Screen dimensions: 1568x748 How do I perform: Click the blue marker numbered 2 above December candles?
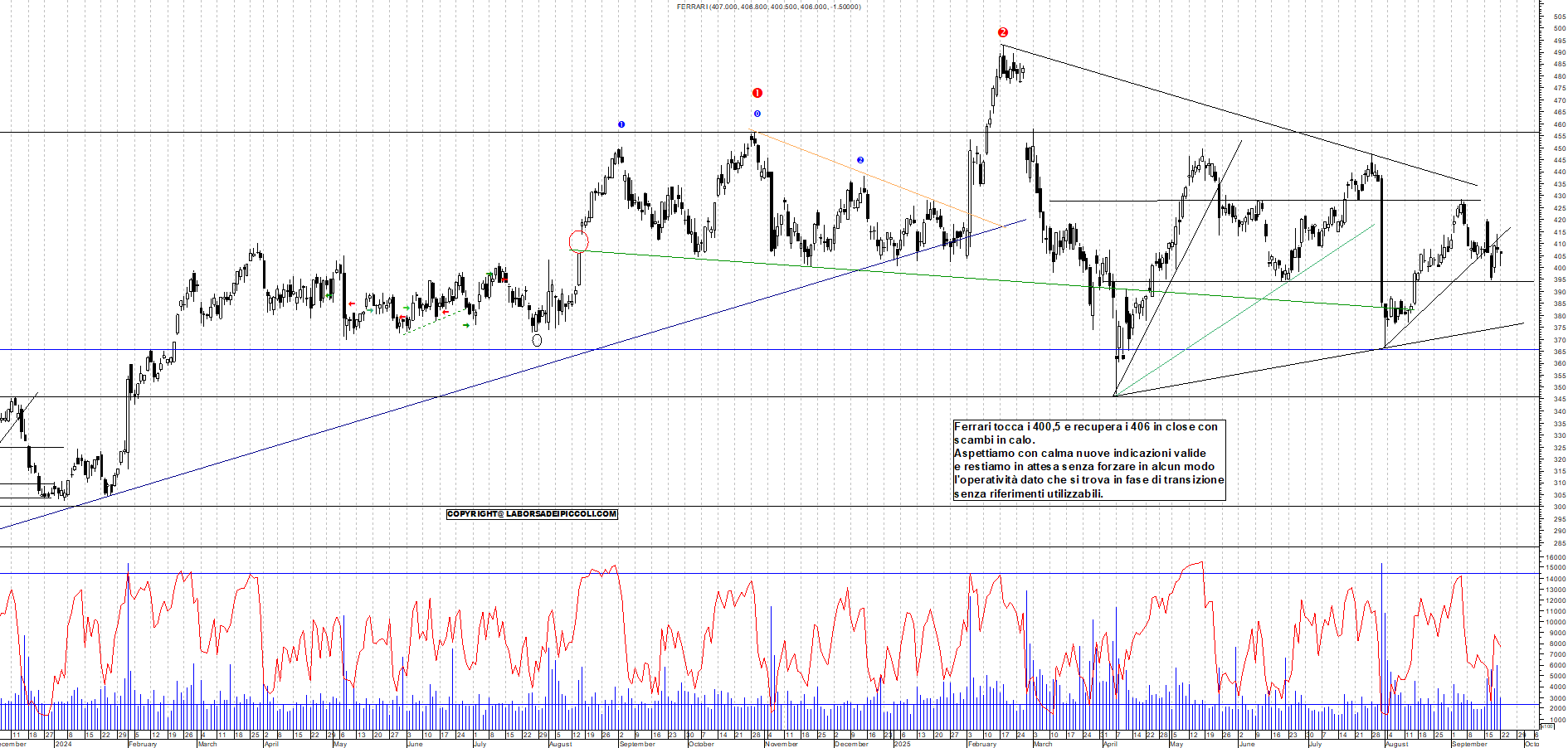[x=860, y=160]
